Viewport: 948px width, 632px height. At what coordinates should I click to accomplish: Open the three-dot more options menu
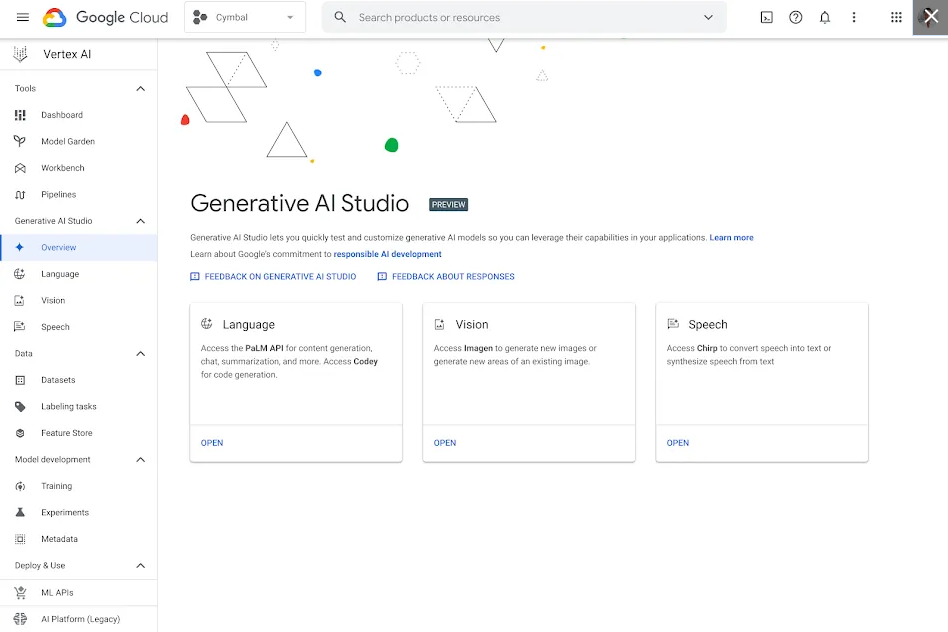click(854, 18)
